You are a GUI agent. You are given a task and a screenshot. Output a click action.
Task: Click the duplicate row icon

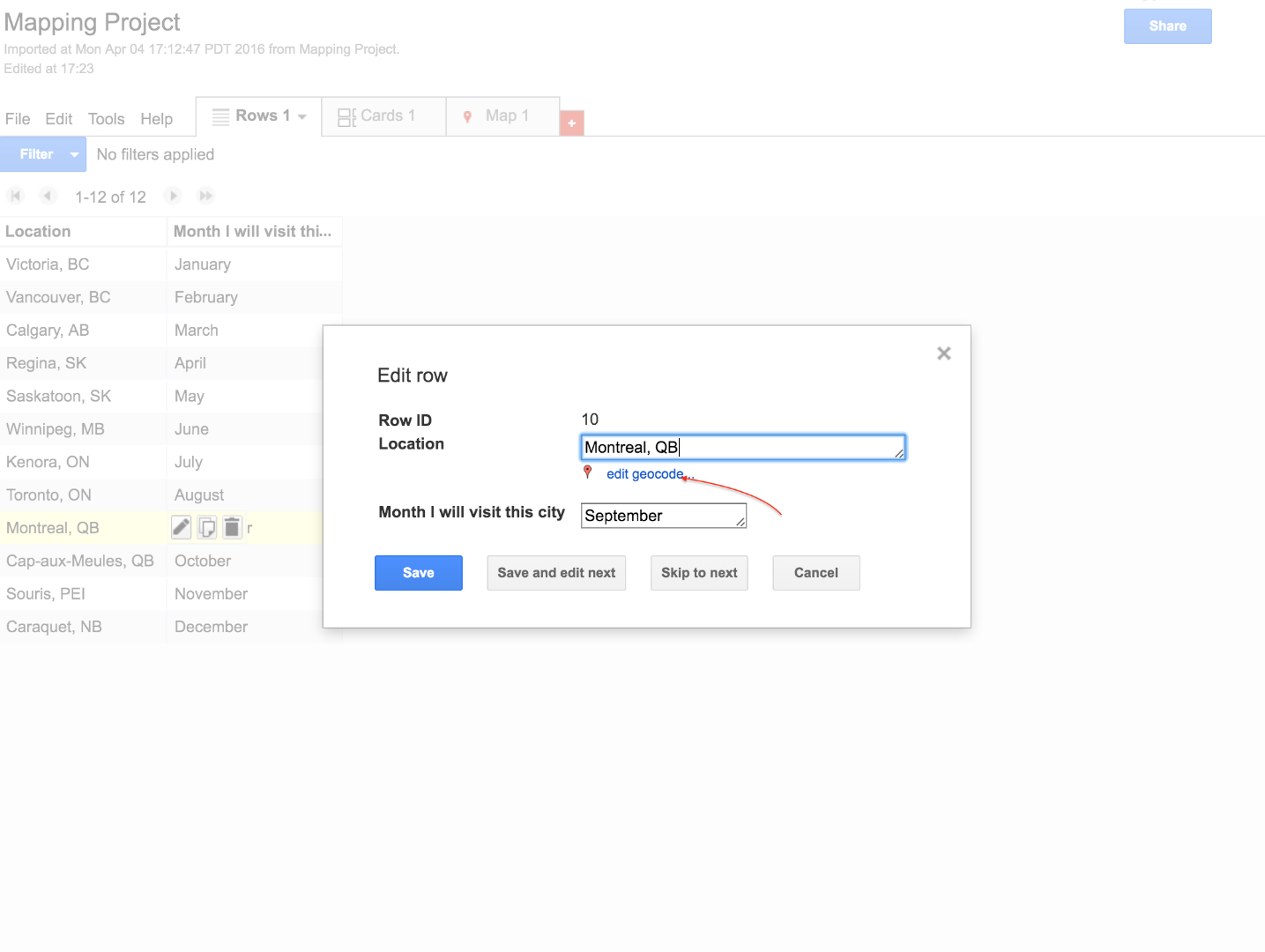(x=206, y=527)
